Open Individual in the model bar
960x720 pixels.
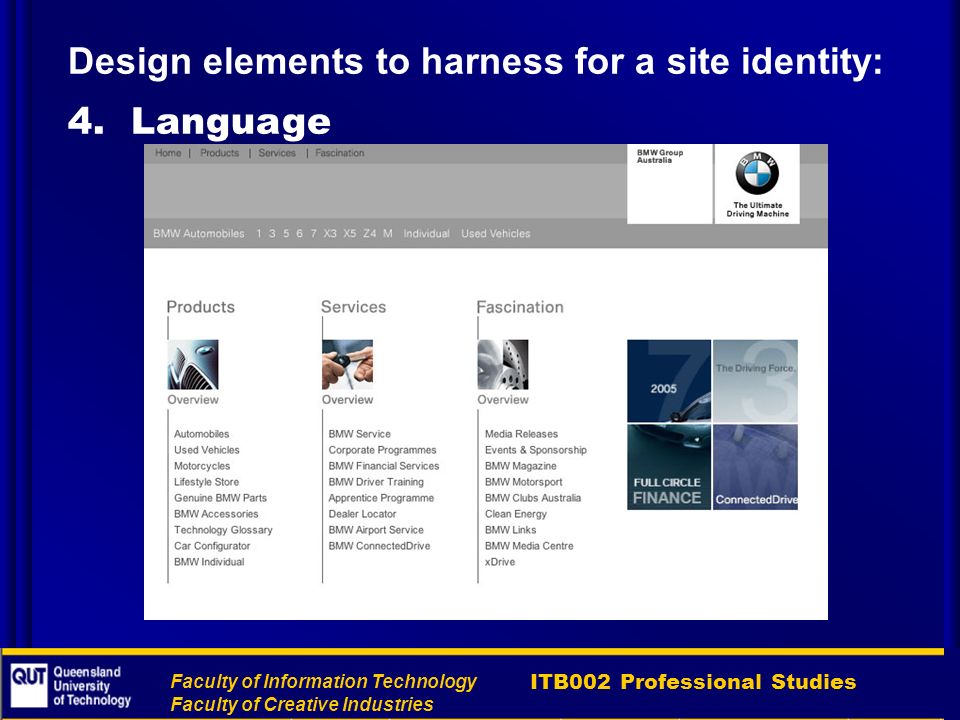[x=426, y=234]
